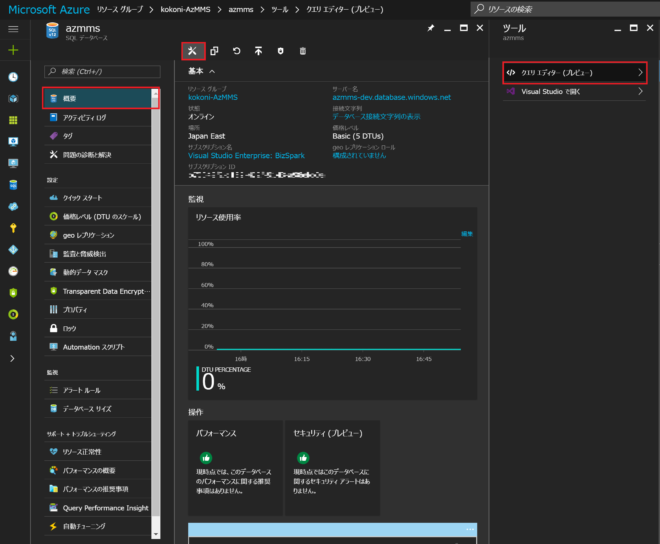Image resolution: width=660 pixels, height=544 pixels.
Task: Click the Export icon in database toolbar
Action: click(x=259, y=50)
